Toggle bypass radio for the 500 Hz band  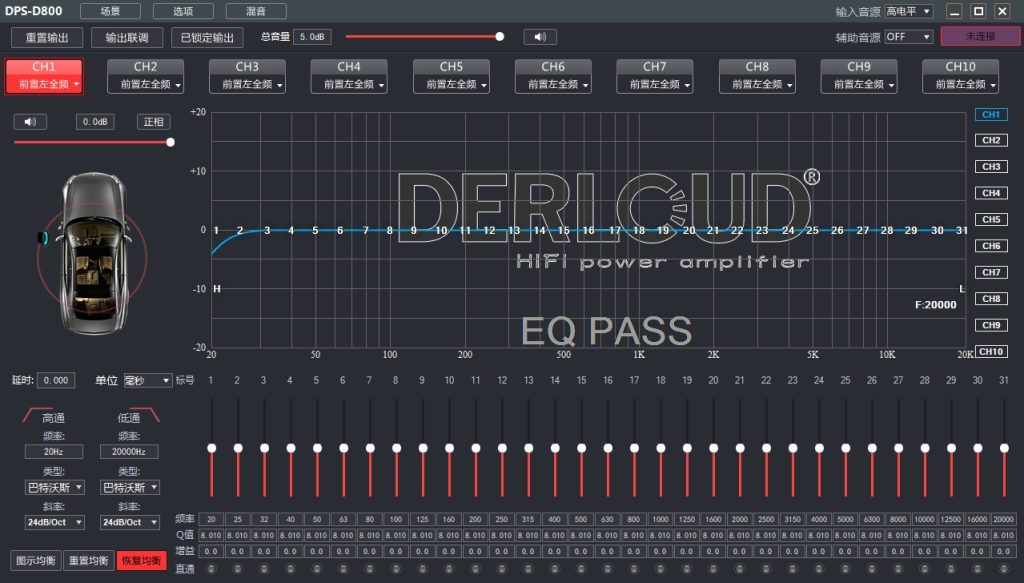581,569
